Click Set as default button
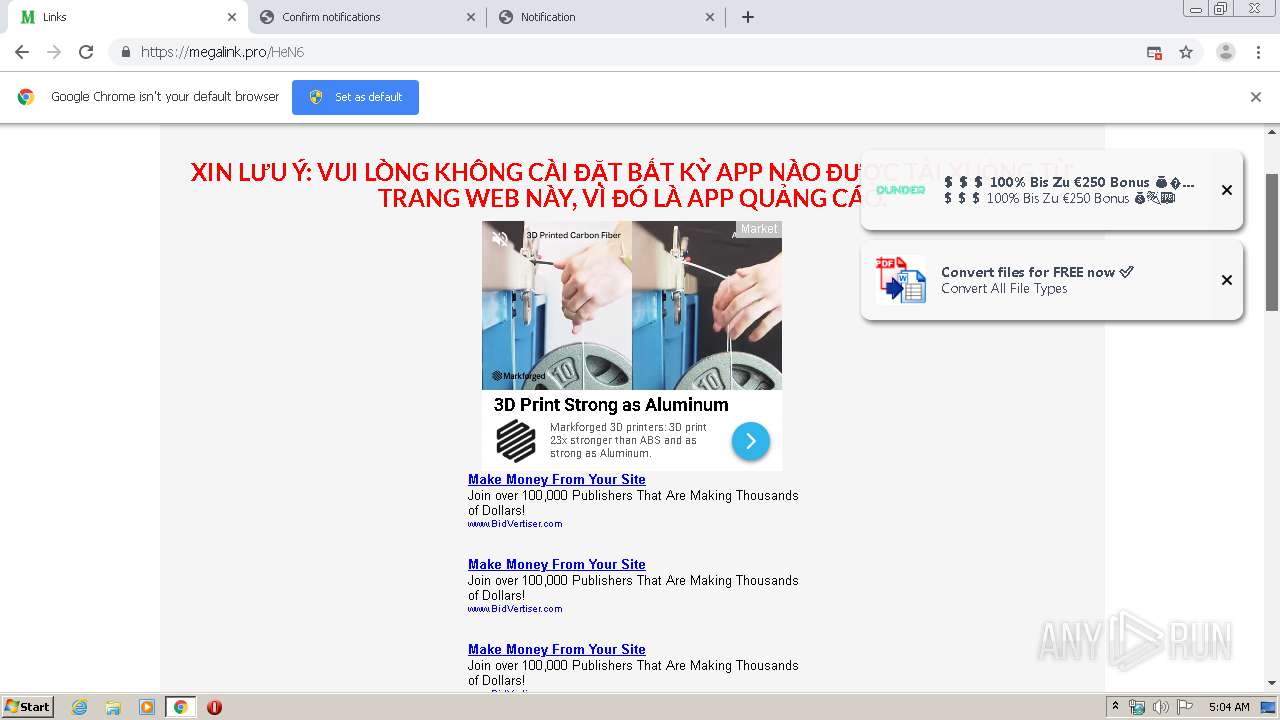 [x=355, y=97]
